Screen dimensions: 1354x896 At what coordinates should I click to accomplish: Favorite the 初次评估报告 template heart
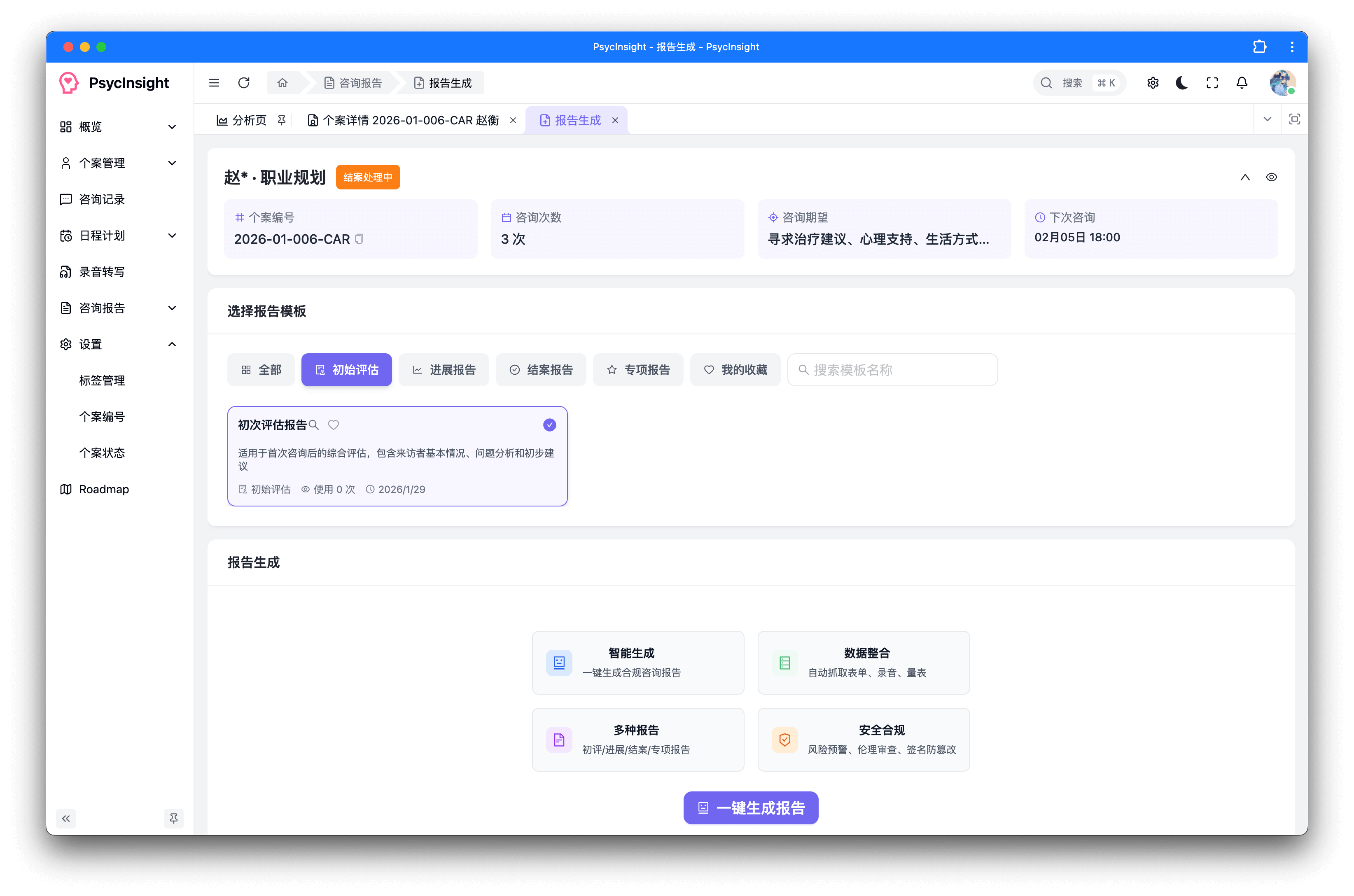pos(334,425)
